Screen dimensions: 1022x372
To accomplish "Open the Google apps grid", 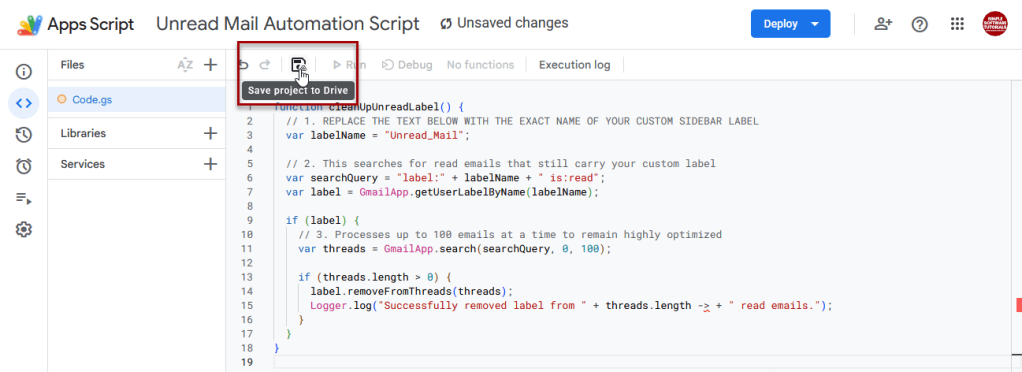I will point(957,24).
